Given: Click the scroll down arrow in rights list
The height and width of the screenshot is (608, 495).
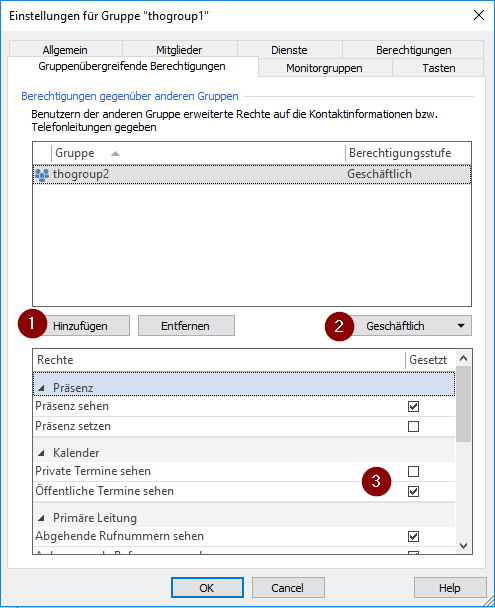Looking at the screenshot, I should point(463,546).
